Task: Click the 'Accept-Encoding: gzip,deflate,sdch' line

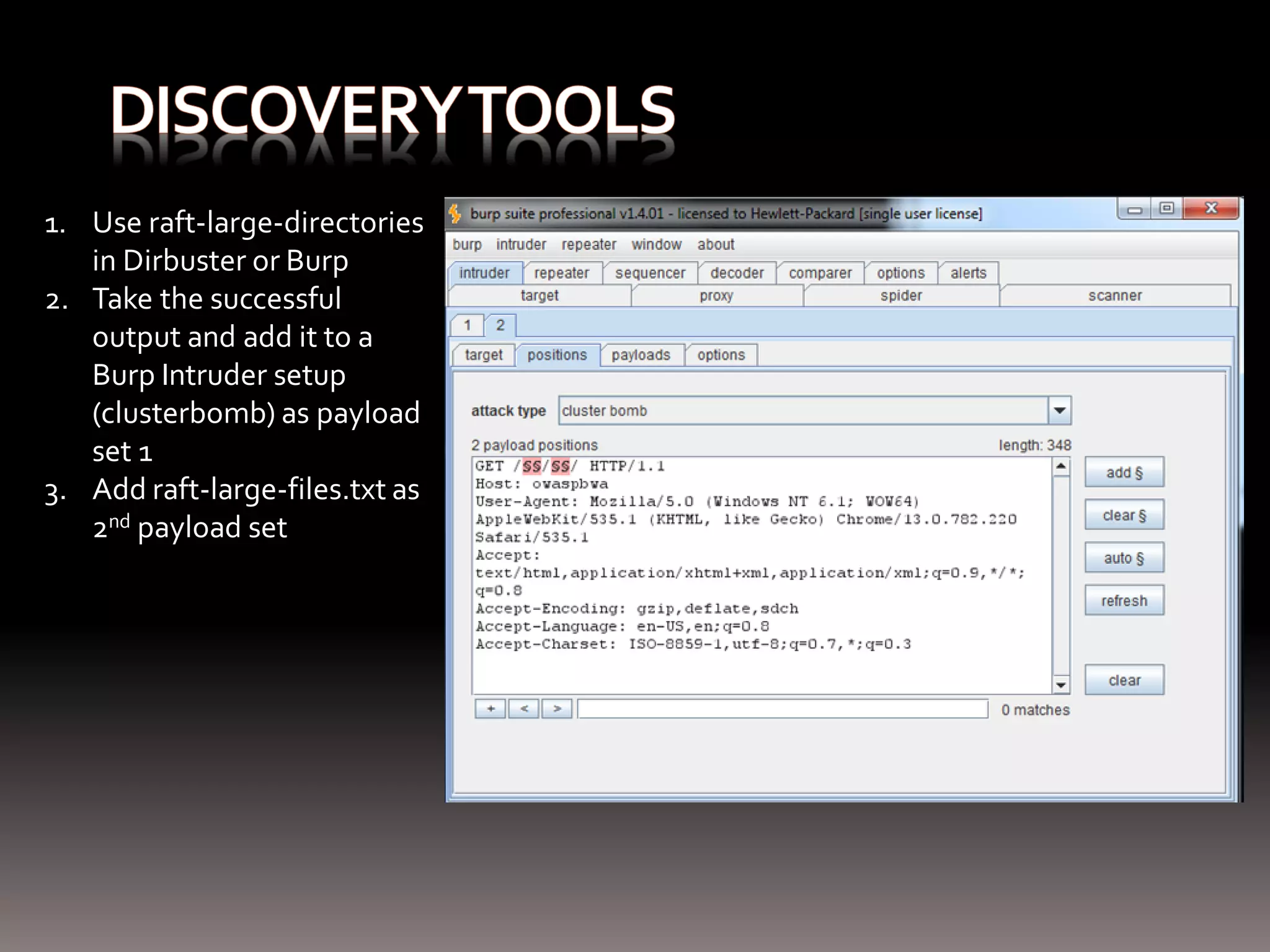Action: coord(637,609)
